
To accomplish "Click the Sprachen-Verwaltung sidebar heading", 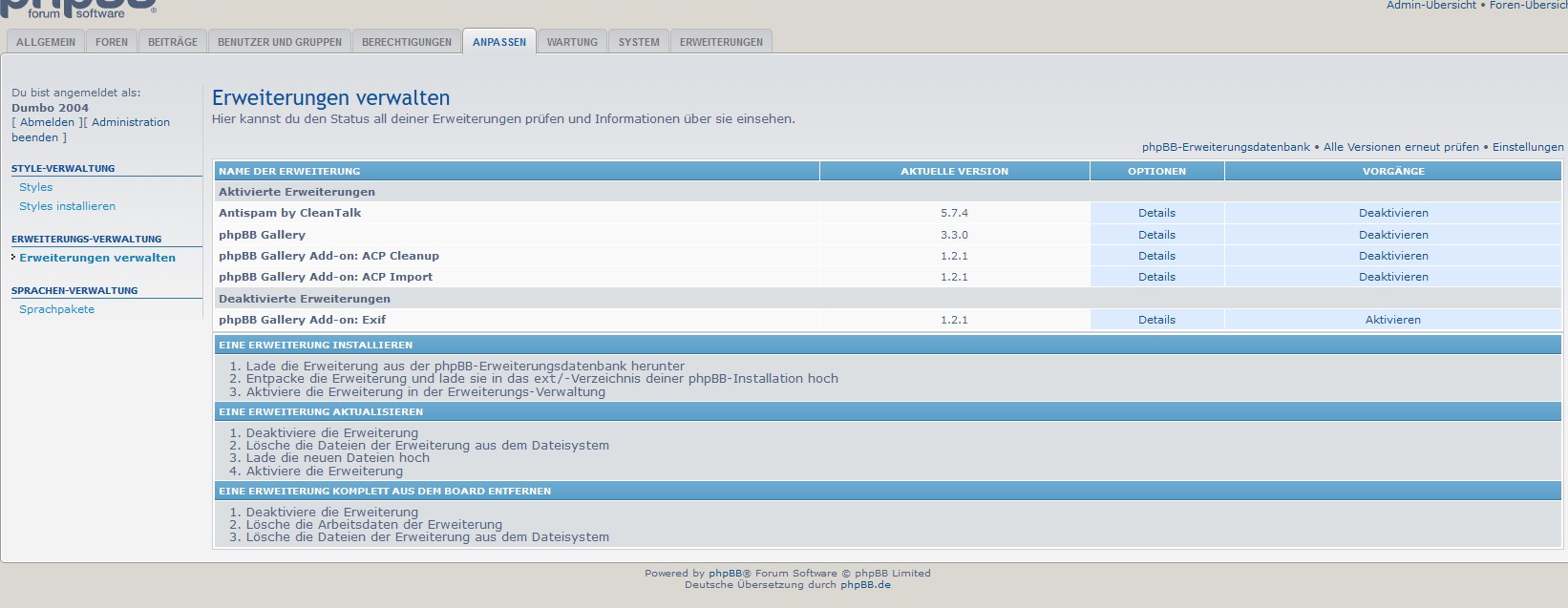I will (x=74, y=290).
